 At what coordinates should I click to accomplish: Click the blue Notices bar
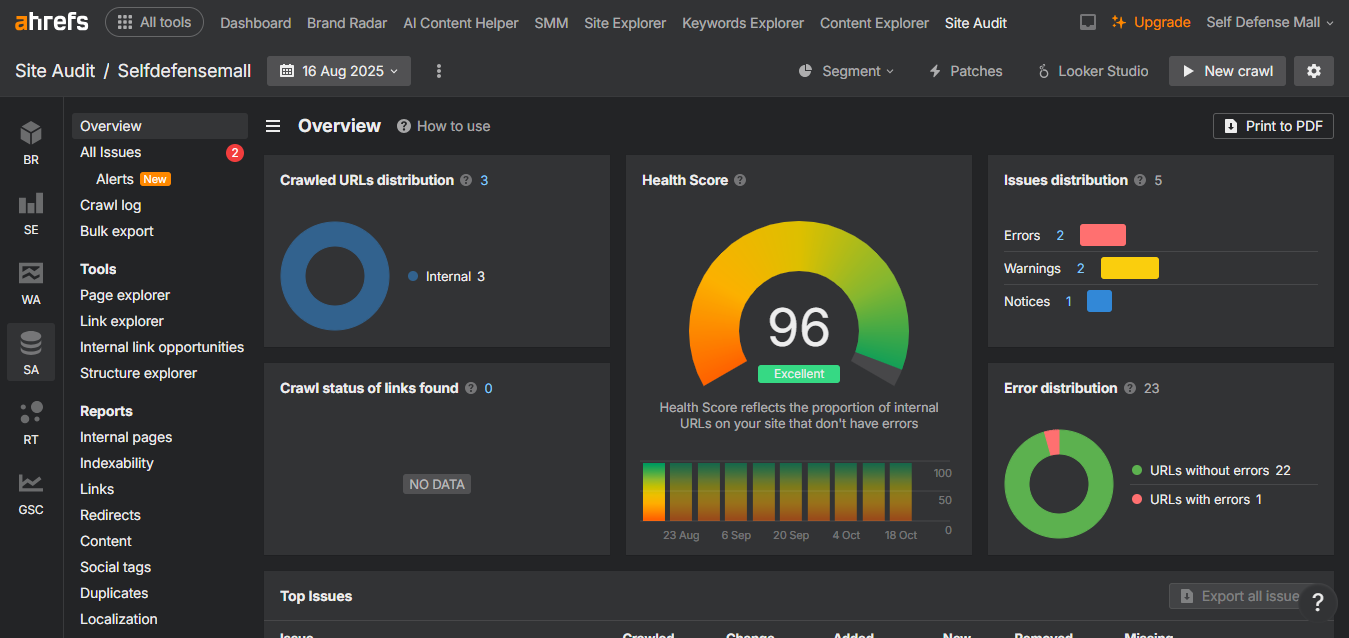[1099, 301]
